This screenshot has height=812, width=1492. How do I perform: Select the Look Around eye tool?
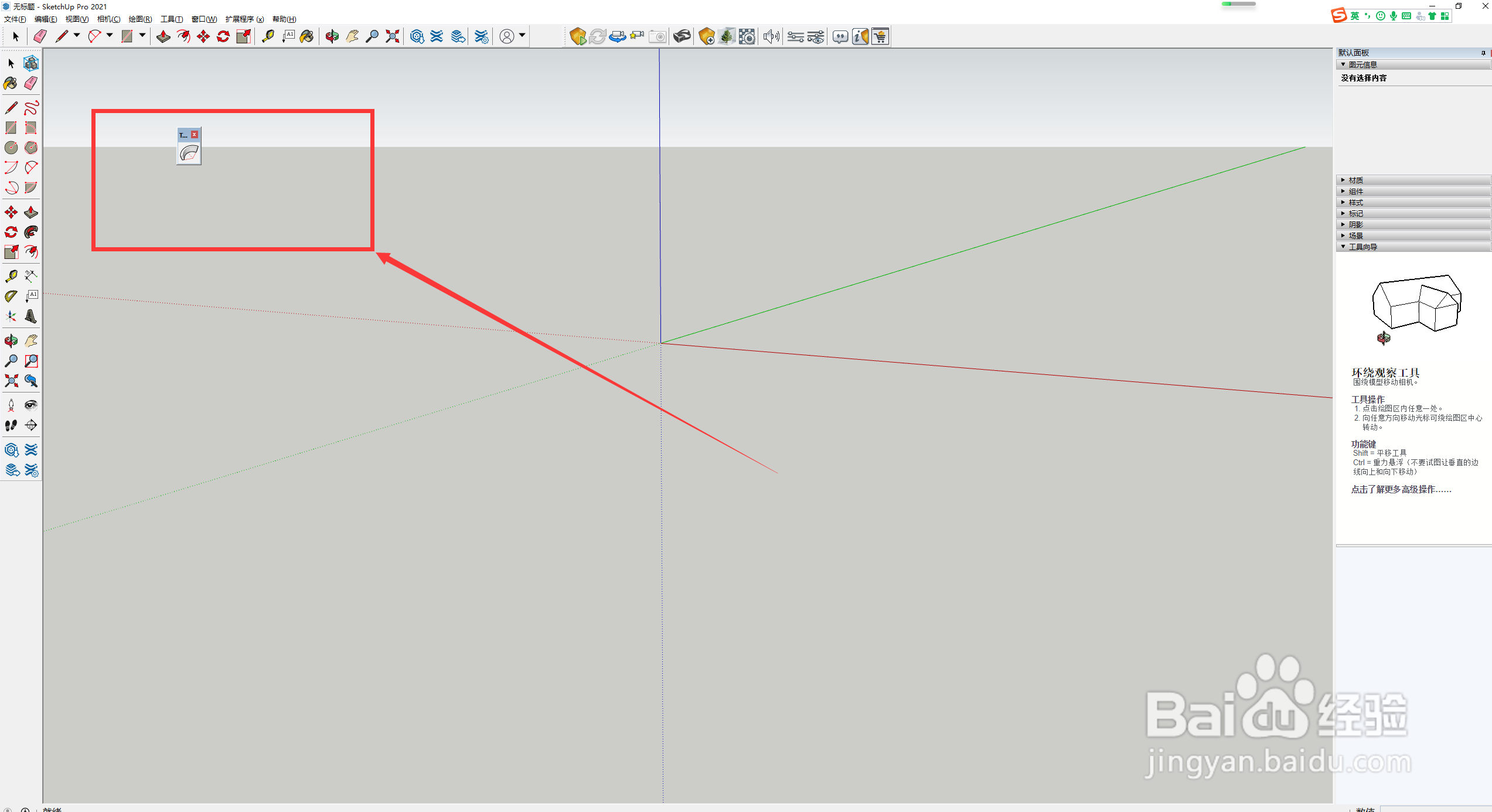(31, 405)
